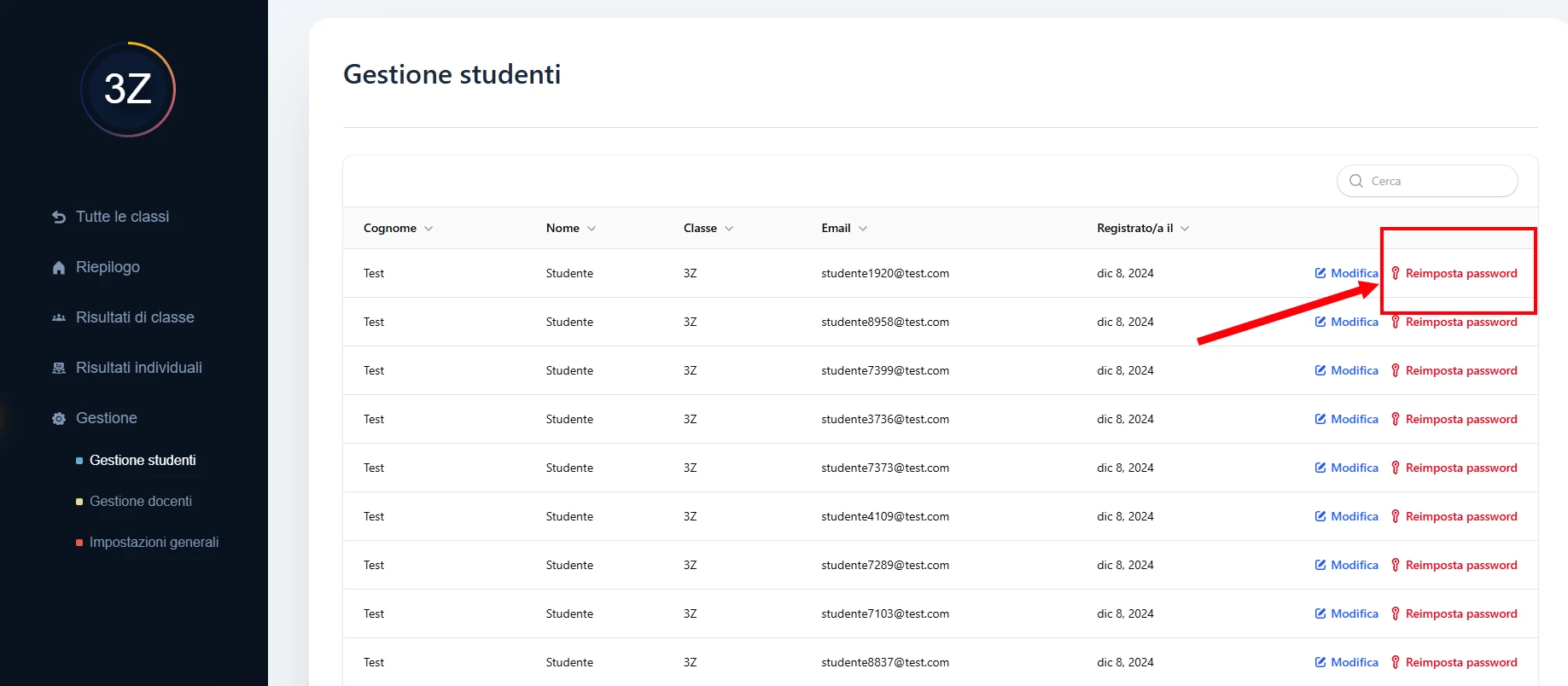Open the Classe column sort dropdown
The image size is (1568, 686).
pos(729,228)
